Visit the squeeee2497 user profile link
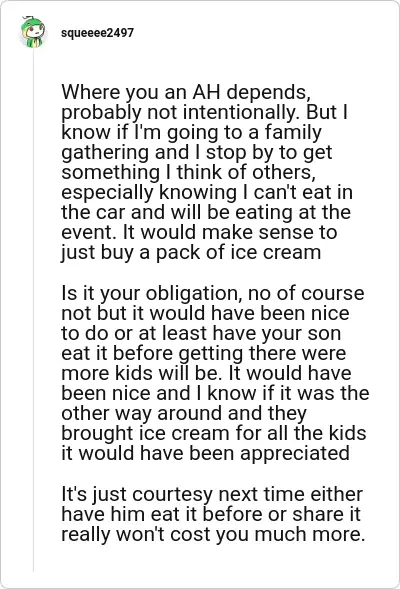 [x=97, y=33]
